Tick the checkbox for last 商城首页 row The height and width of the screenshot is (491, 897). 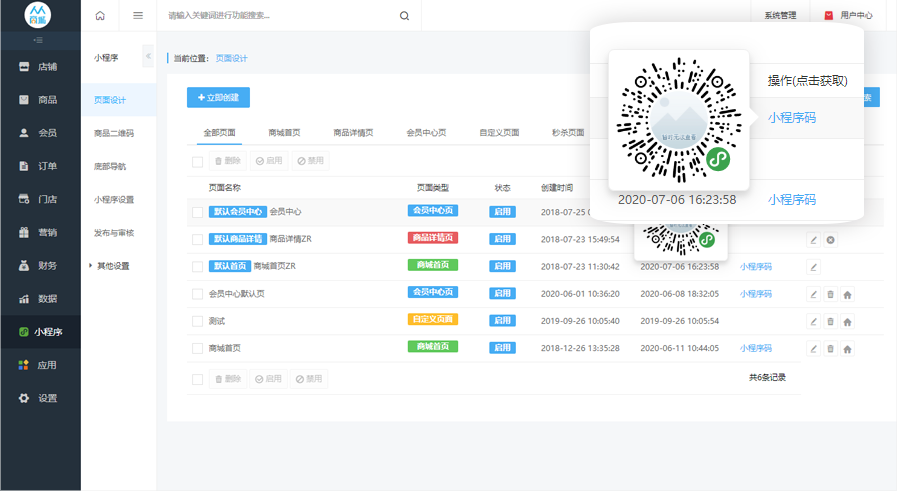(197, 348)
